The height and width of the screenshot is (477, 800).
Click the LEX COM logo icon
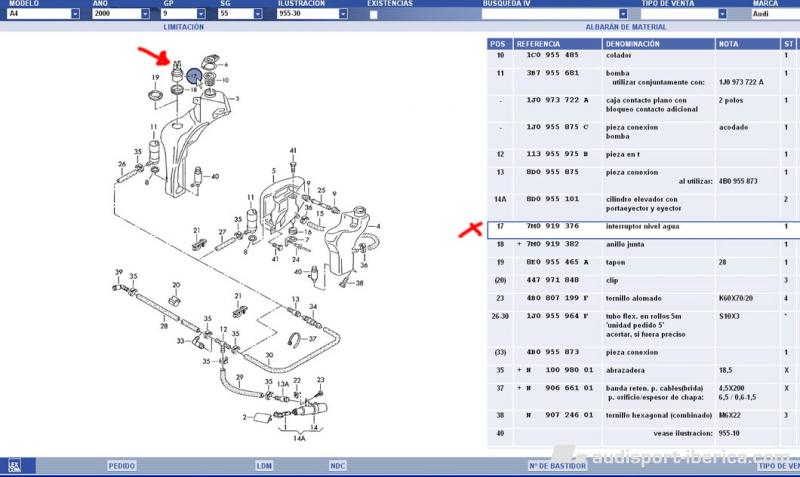click(x=14, y=465)
